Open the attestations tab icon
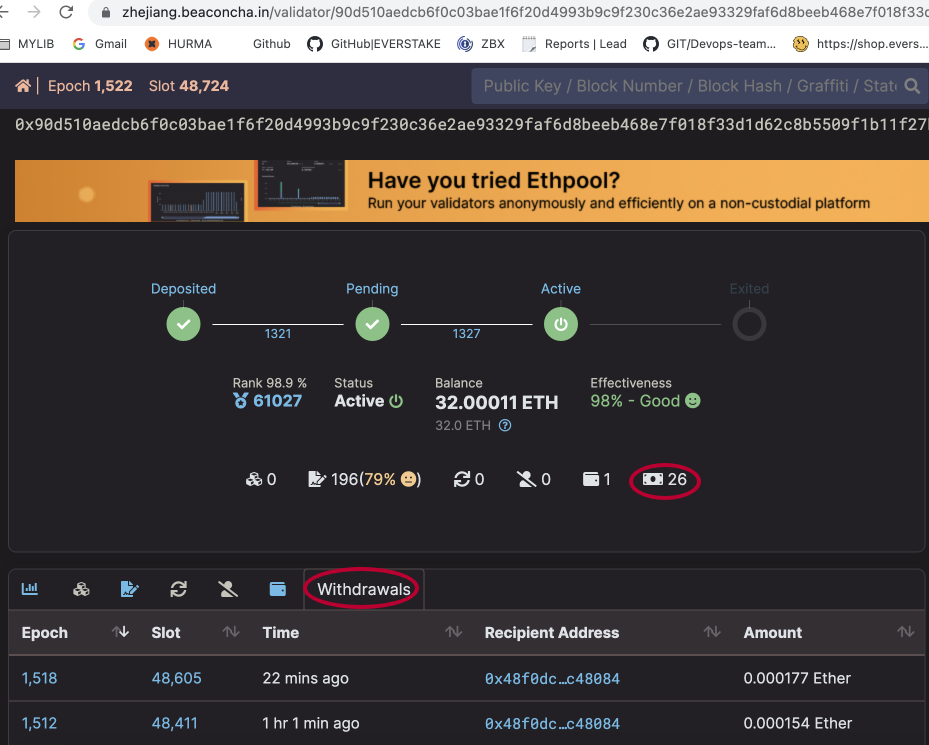This screenshot has width=929, height=745. coord(129,589)
